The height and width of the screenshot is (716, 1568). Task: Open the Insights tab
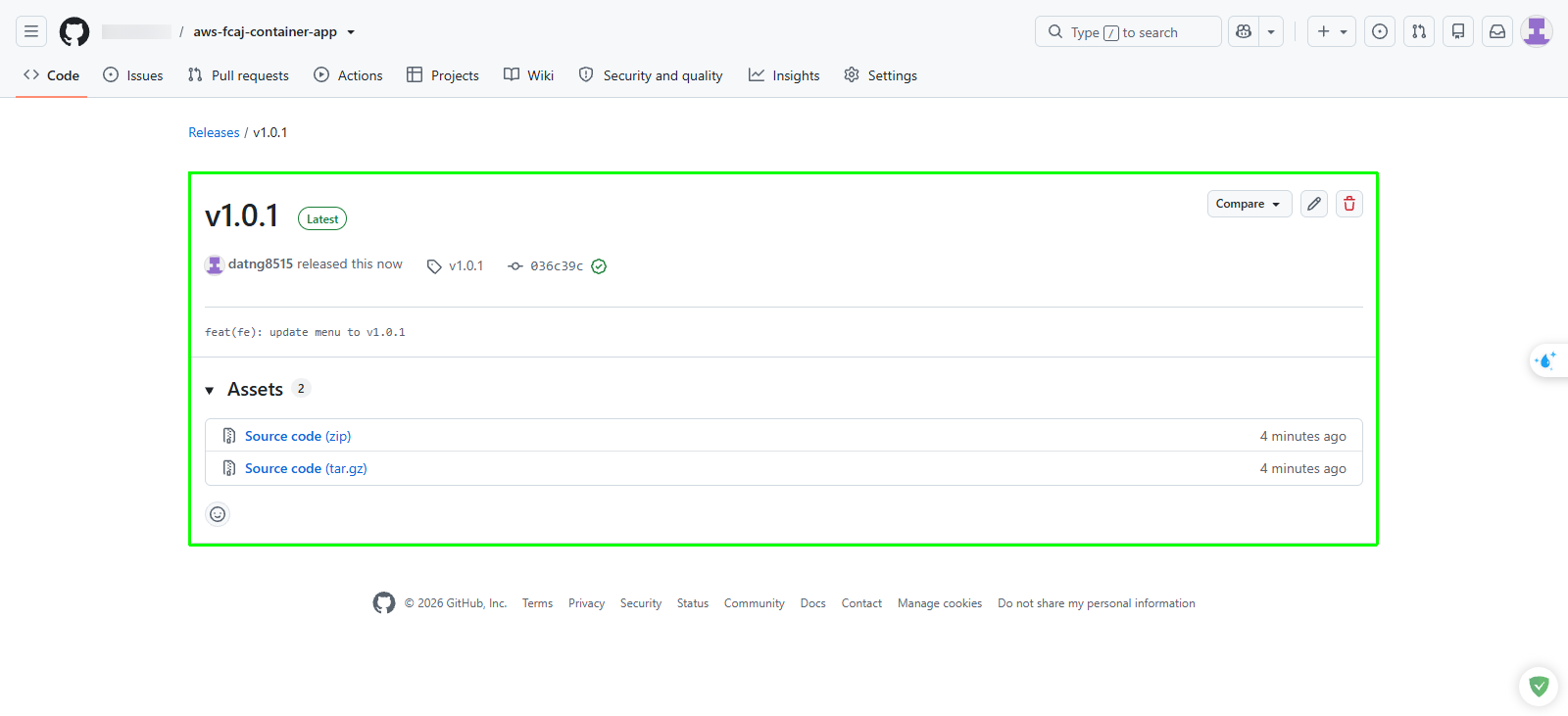[784, 75]
